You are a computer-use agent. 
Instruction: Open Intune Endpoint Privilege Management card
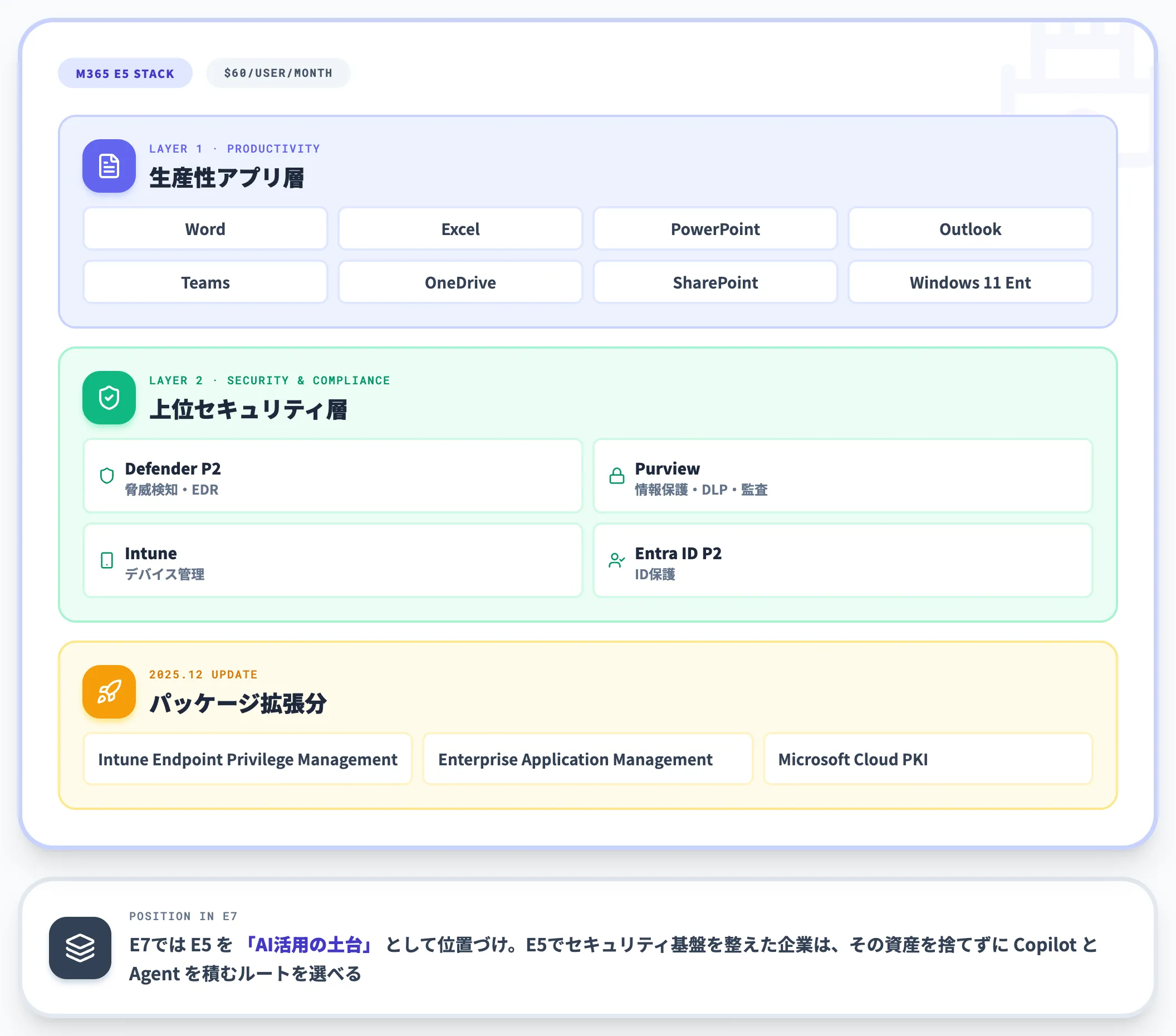coord(248,759)
